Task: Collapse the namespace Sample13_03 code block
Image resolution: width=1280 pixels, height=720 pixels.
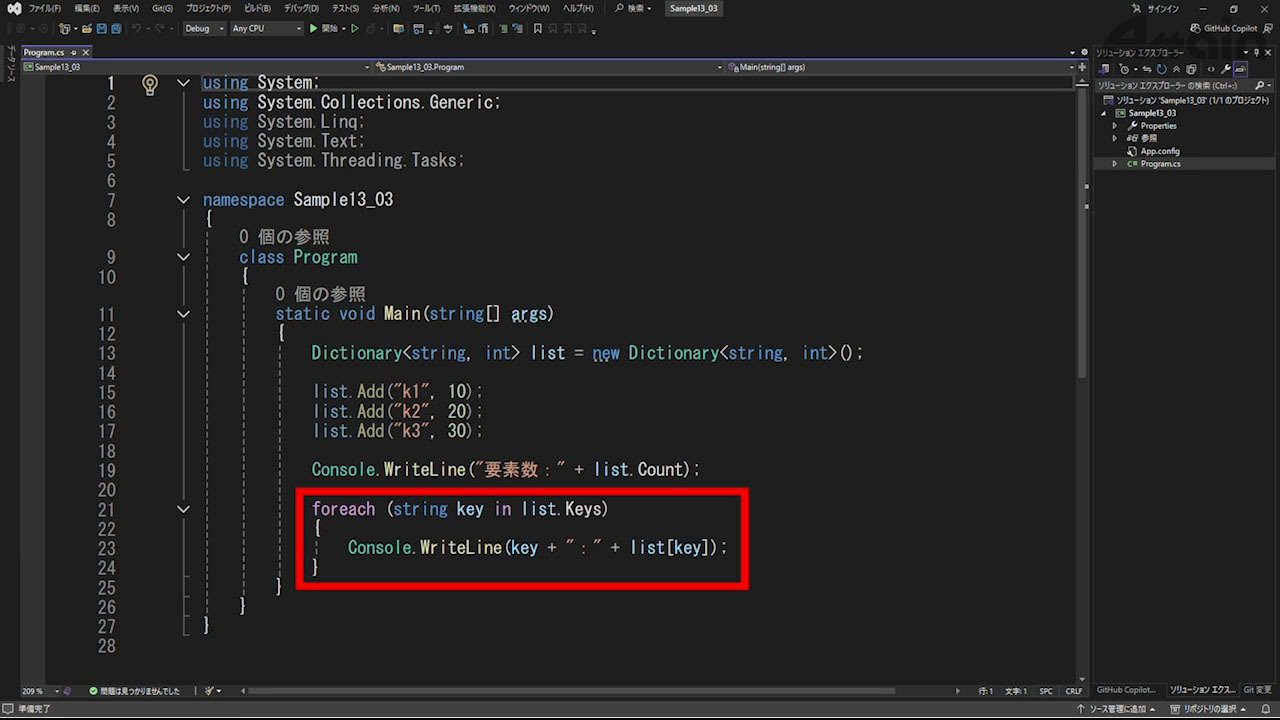Action: [183, 200]
